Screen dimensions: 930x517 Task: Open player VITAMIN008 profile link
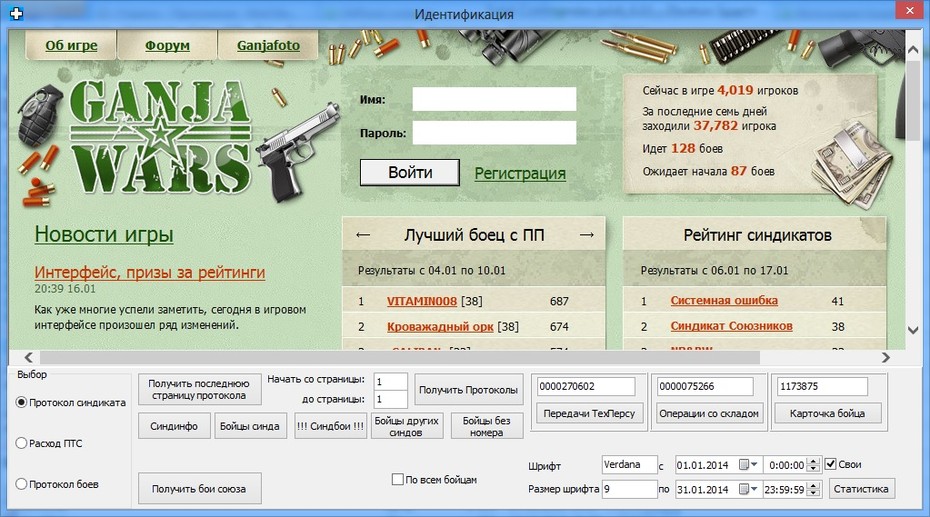(x=422, y=301)
